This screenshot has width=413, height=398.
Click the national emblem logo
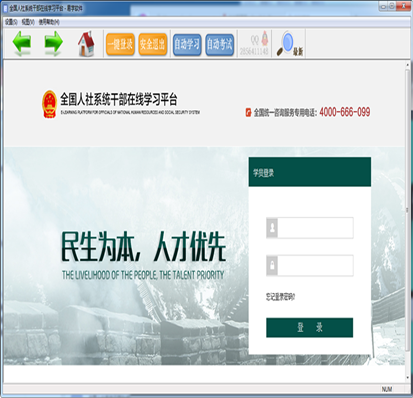pyautogui.click(x=49, y=104)
